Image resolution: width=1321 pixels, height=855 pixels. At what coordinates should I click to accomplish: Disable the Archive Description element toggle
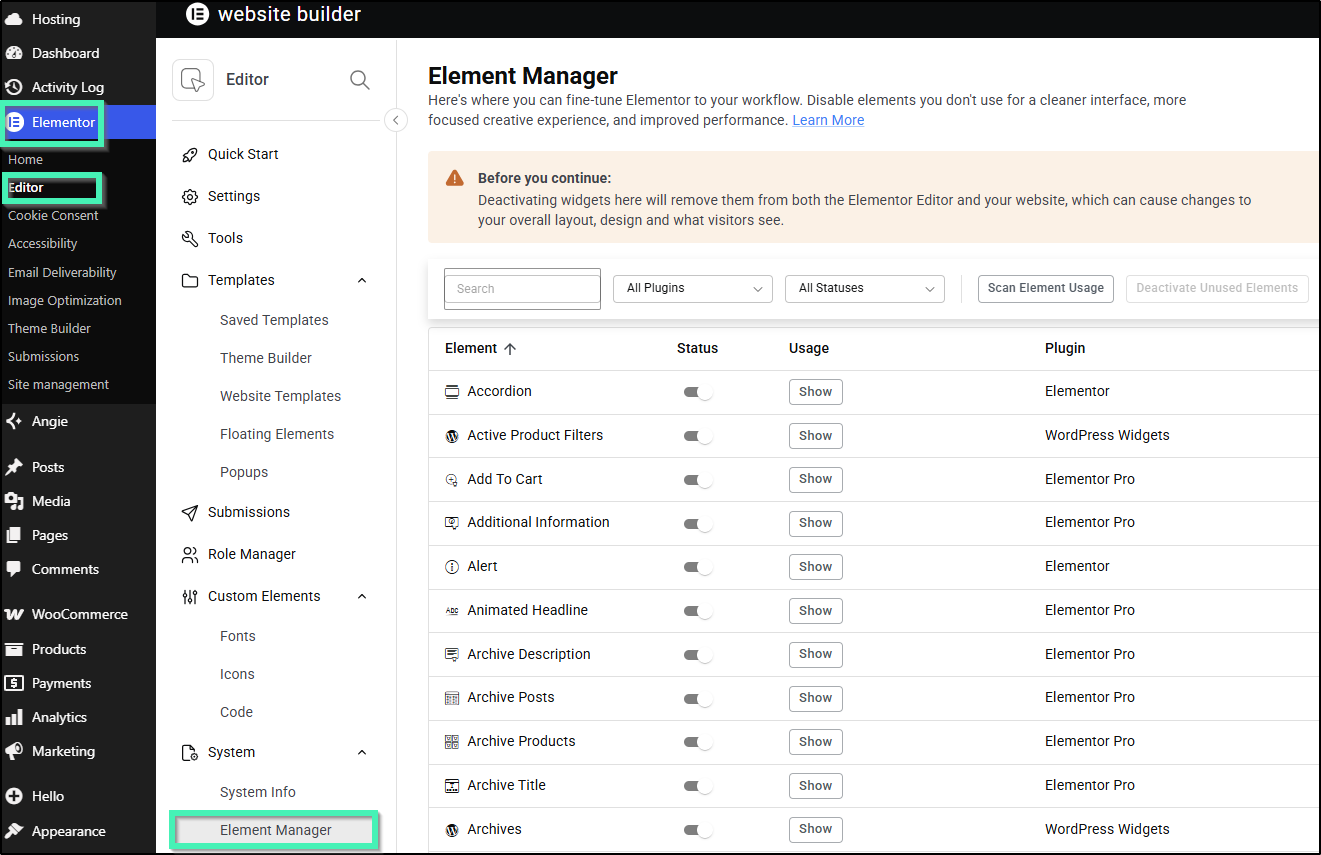[x=698, y=655]
